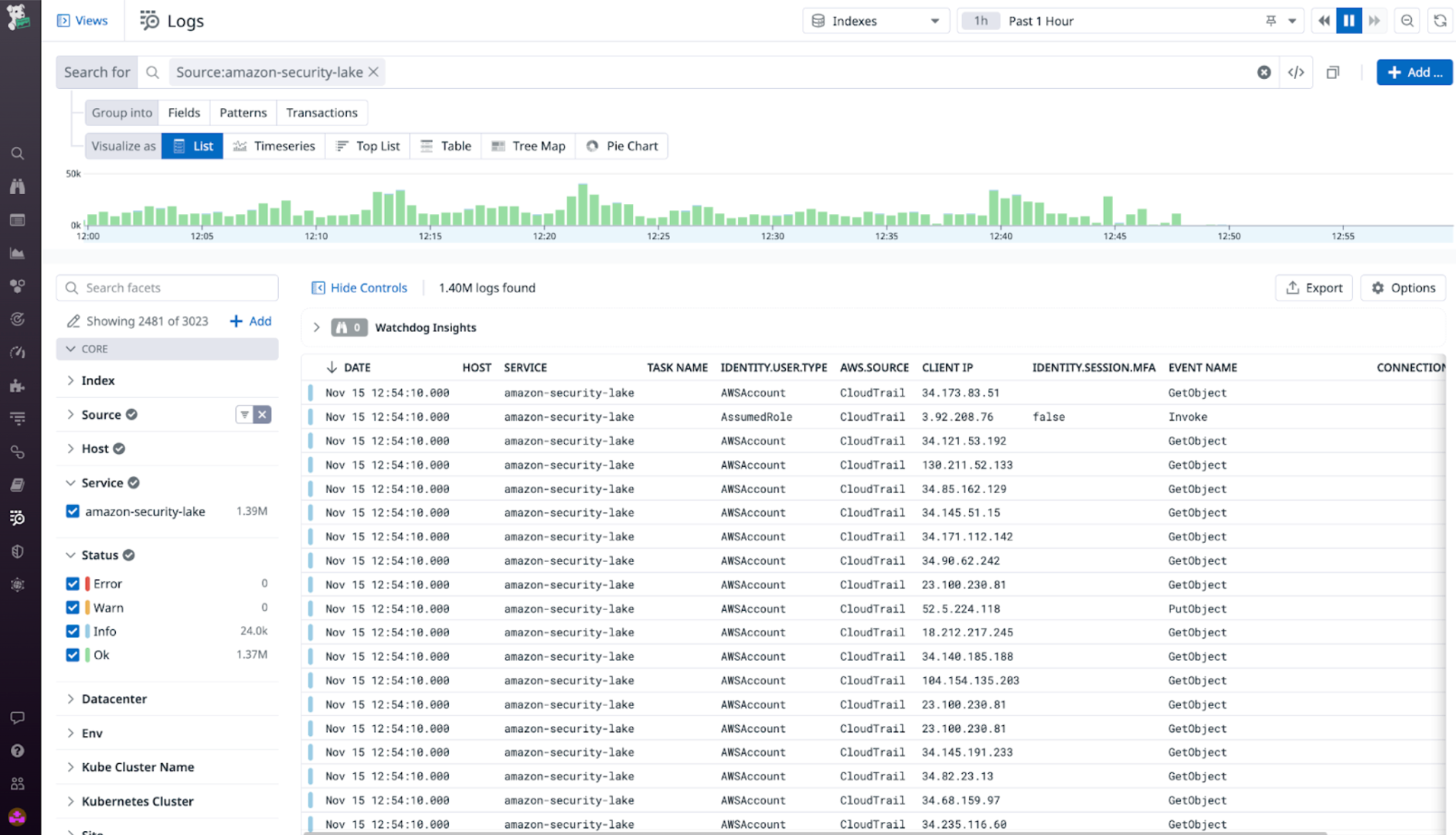Refresh logs using the refresh icon
The height and width of the screenshot is (835, 1456).
pyautogui.click(x=1440, y=21)
